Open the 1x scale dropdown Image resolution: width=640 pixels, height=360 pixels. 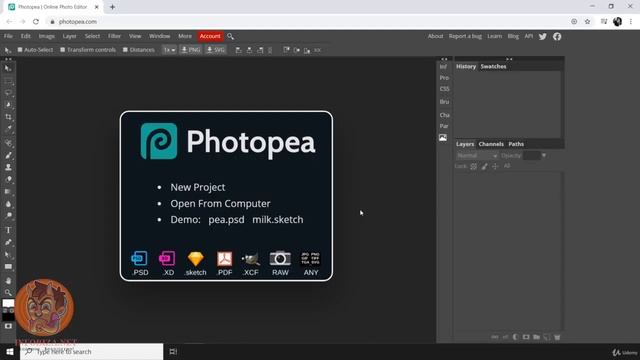coord(169,50)
